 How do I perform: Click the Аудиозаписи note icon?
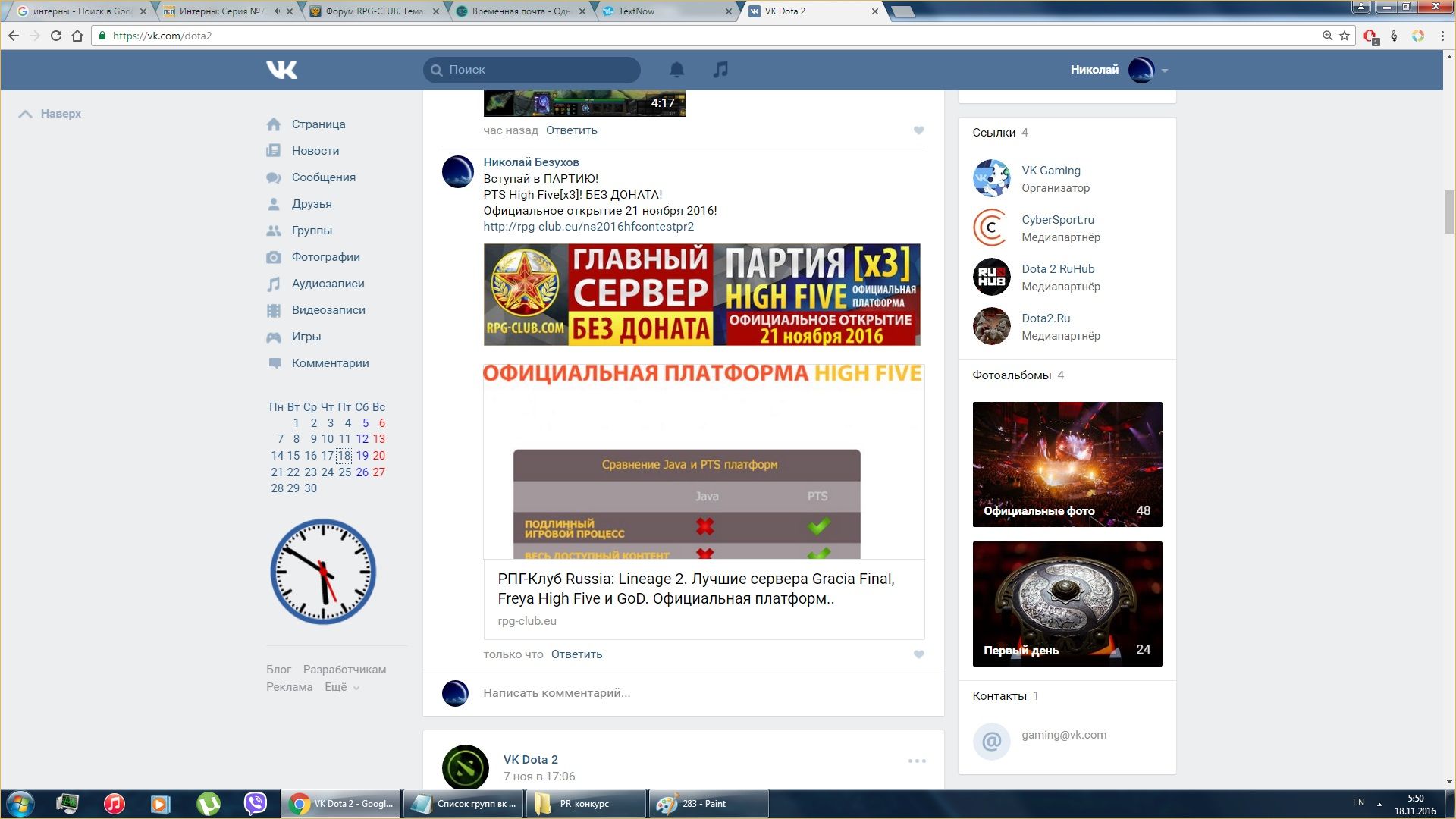pos(274,284)
